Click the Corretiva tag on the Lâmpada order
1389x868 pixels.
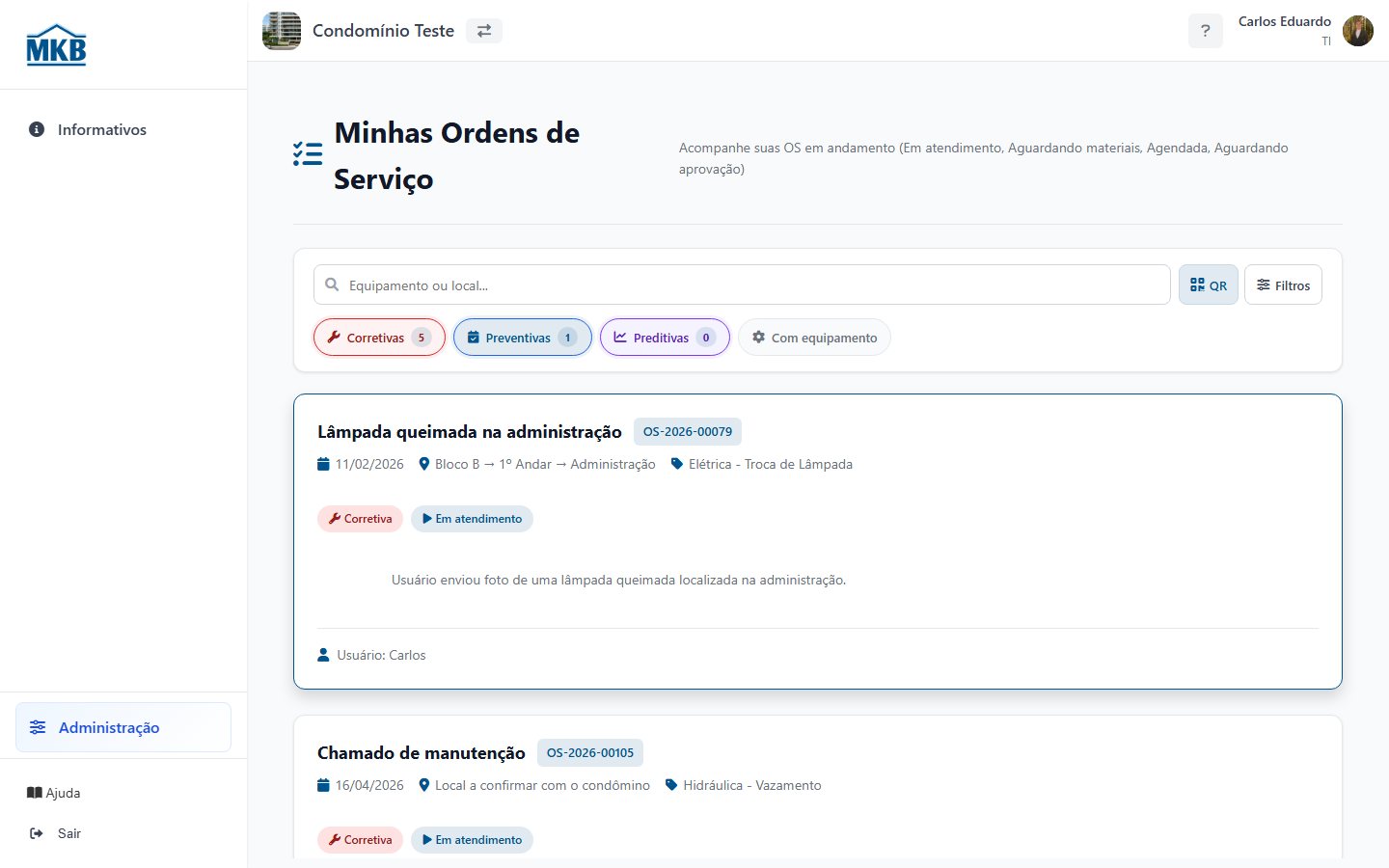click(x=360, y=519)
